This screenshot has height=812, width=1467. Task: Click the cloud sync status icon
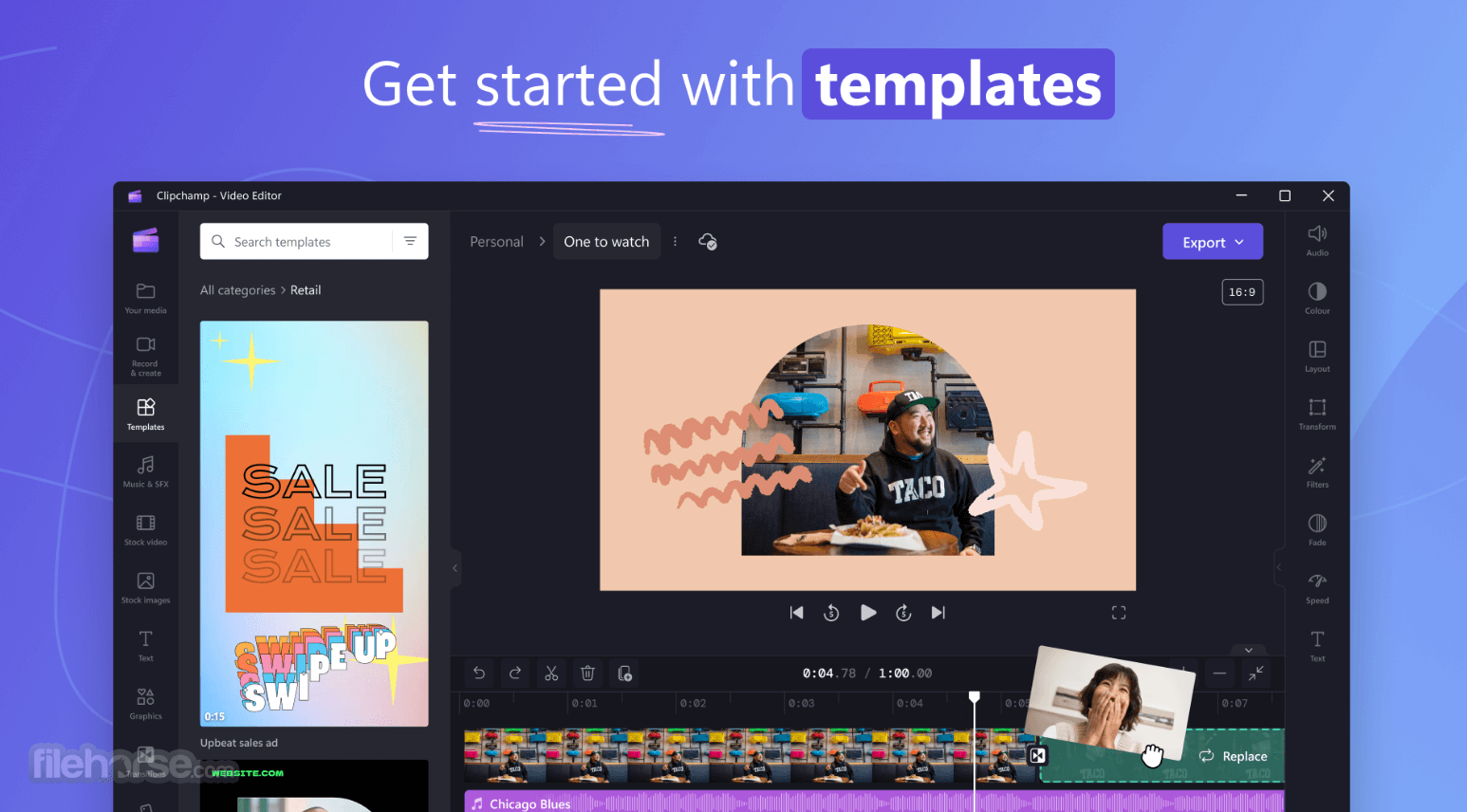(708, 241)
